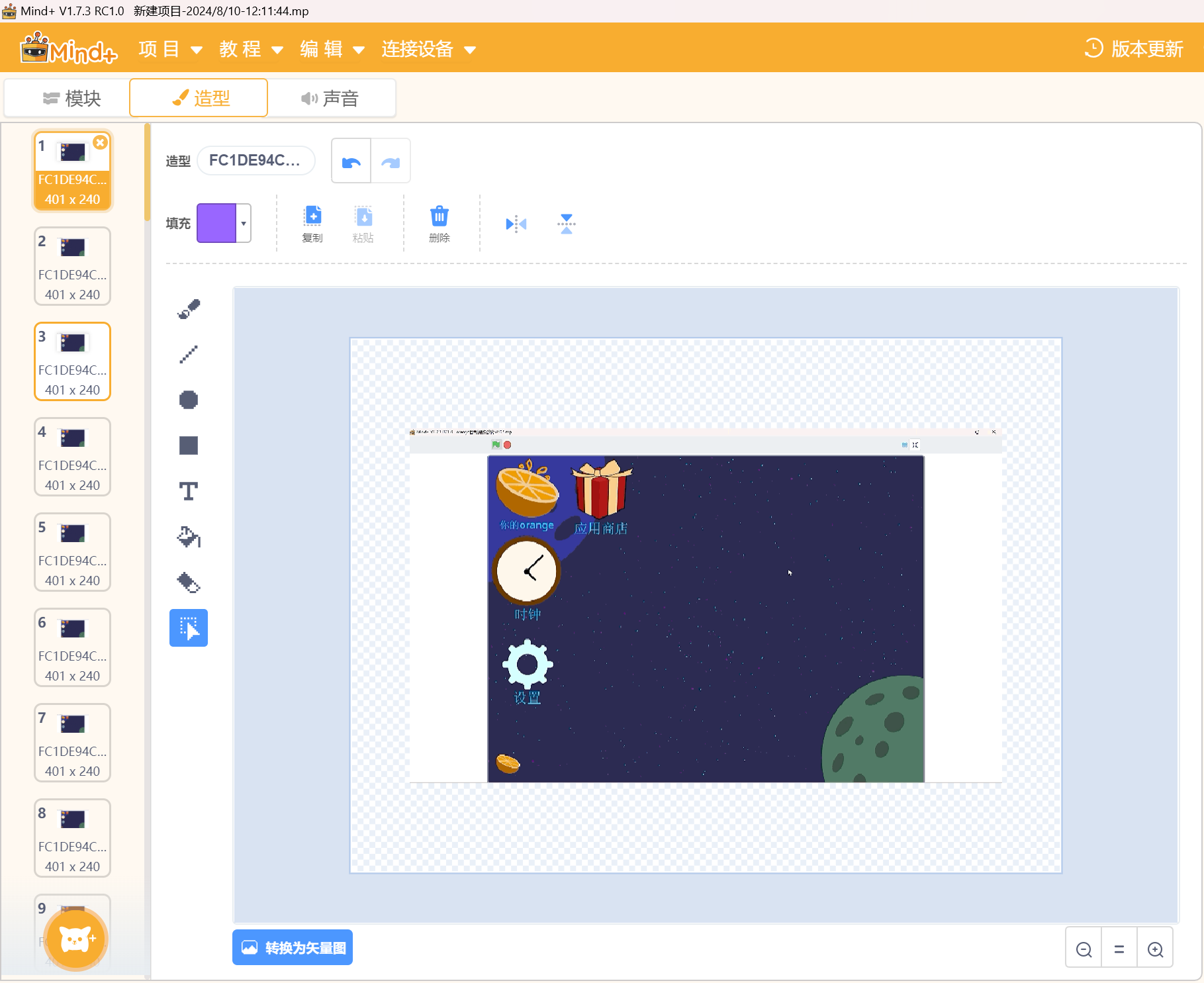
Task: Zoom in the canvas
Action: 1155,949
